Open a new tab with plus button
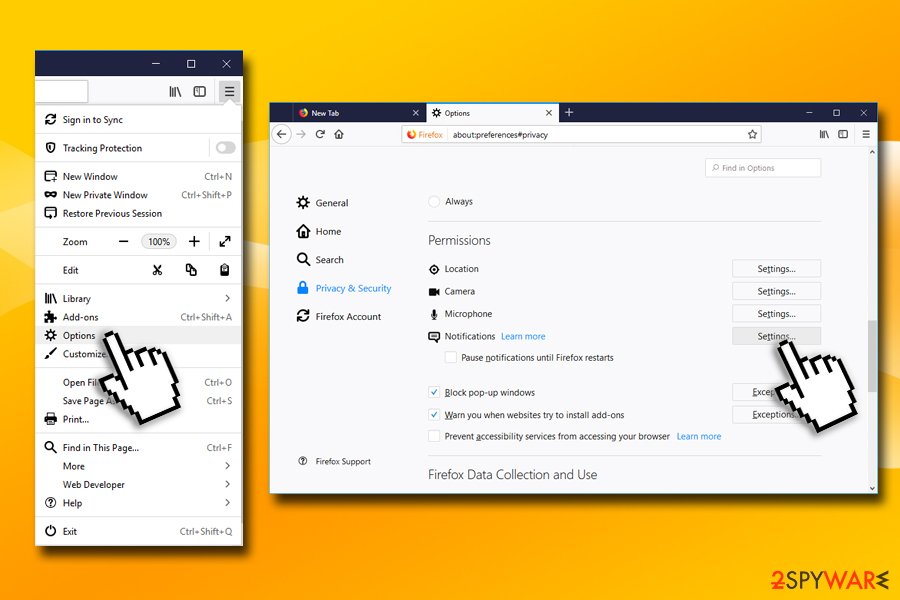The width and height of the screenshot is (900, 600). pos(569,113)
